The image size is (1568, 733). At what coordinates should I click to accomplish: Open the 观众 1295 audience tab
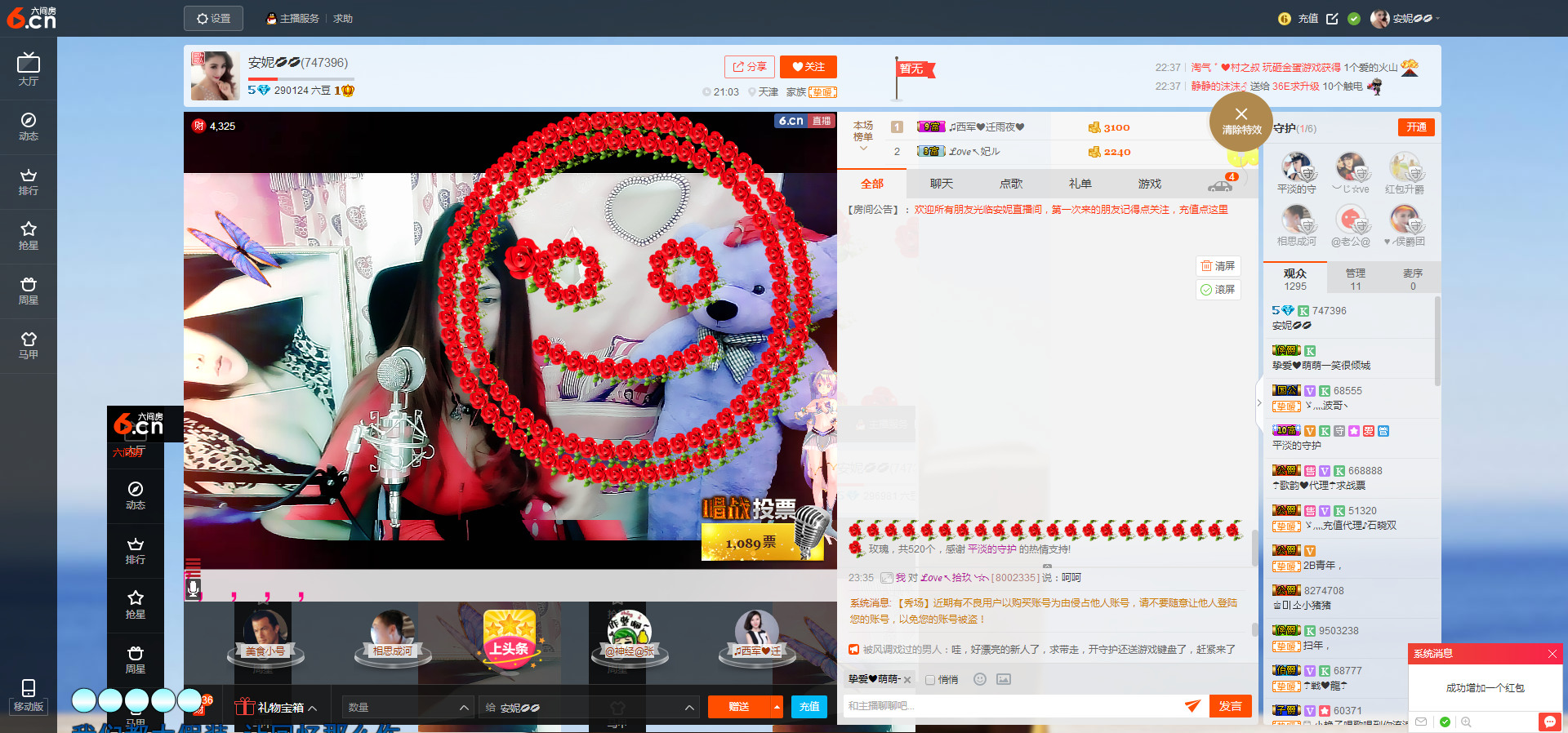[1295, 279]
